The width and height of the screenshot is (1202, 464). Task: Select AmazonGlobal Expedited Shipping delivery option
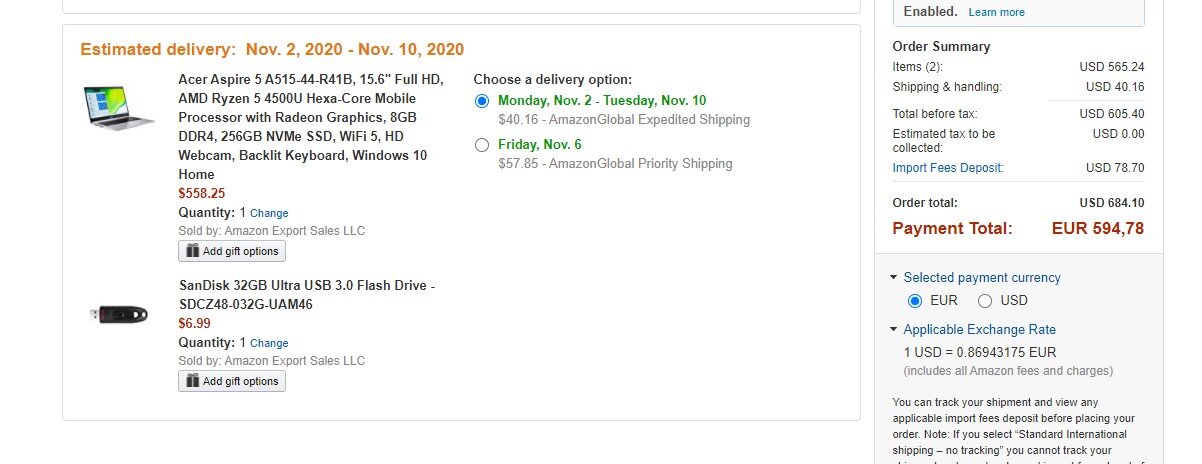click(483, 101)
